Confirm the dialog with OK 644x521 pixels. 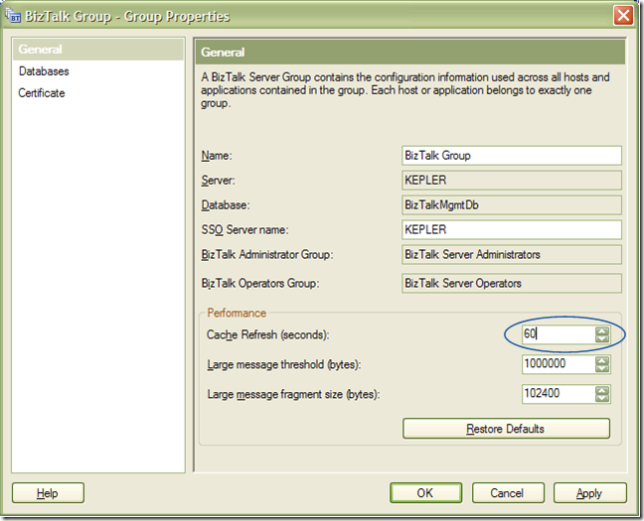point(426,493)
